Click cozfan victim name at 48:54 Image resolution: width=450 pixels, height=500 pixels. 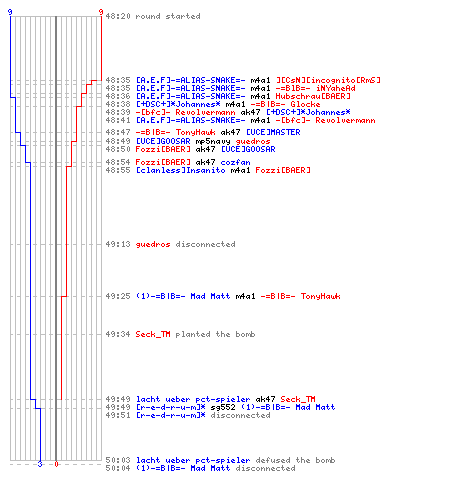(x=235, y=162)
